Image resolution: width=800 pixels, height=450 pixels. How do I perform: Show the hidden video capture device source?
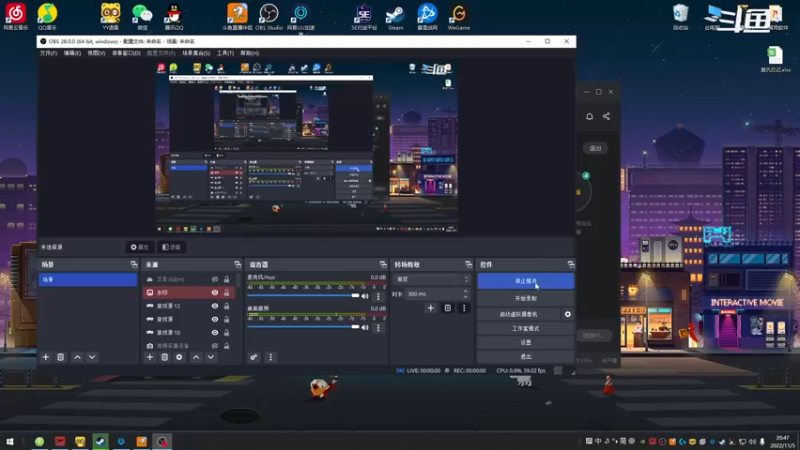pos(215,345)
